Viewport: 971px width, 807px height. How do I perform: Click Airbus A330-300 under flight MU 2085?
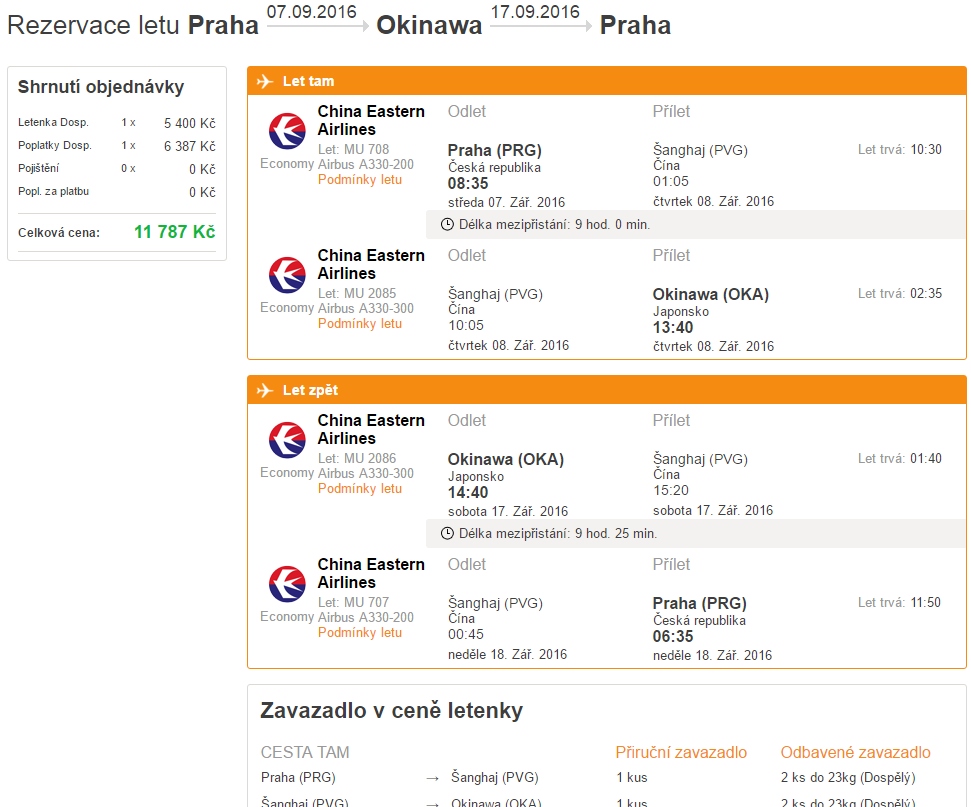(x=365, y=309)
